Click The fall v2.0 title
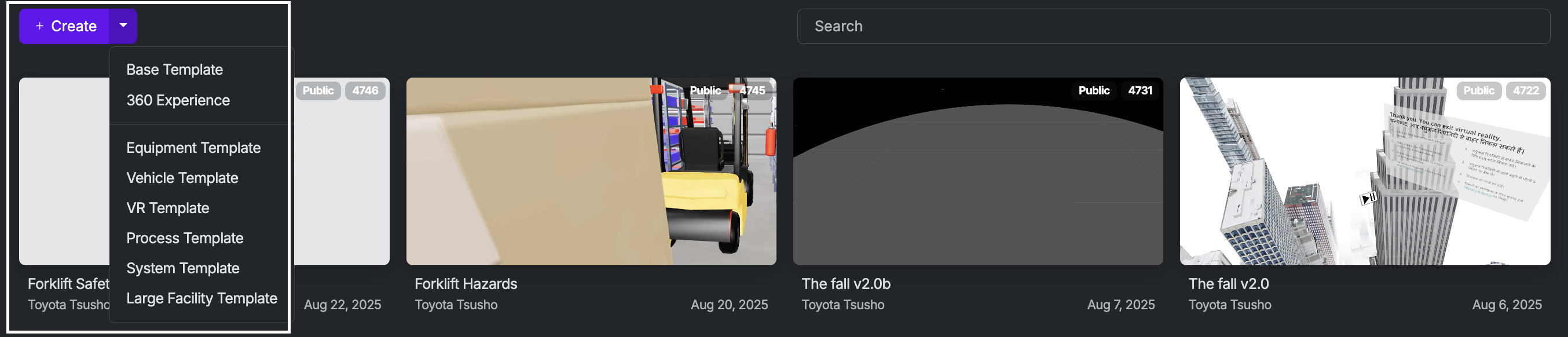 pyautogui.click(x=1228, y=284)
